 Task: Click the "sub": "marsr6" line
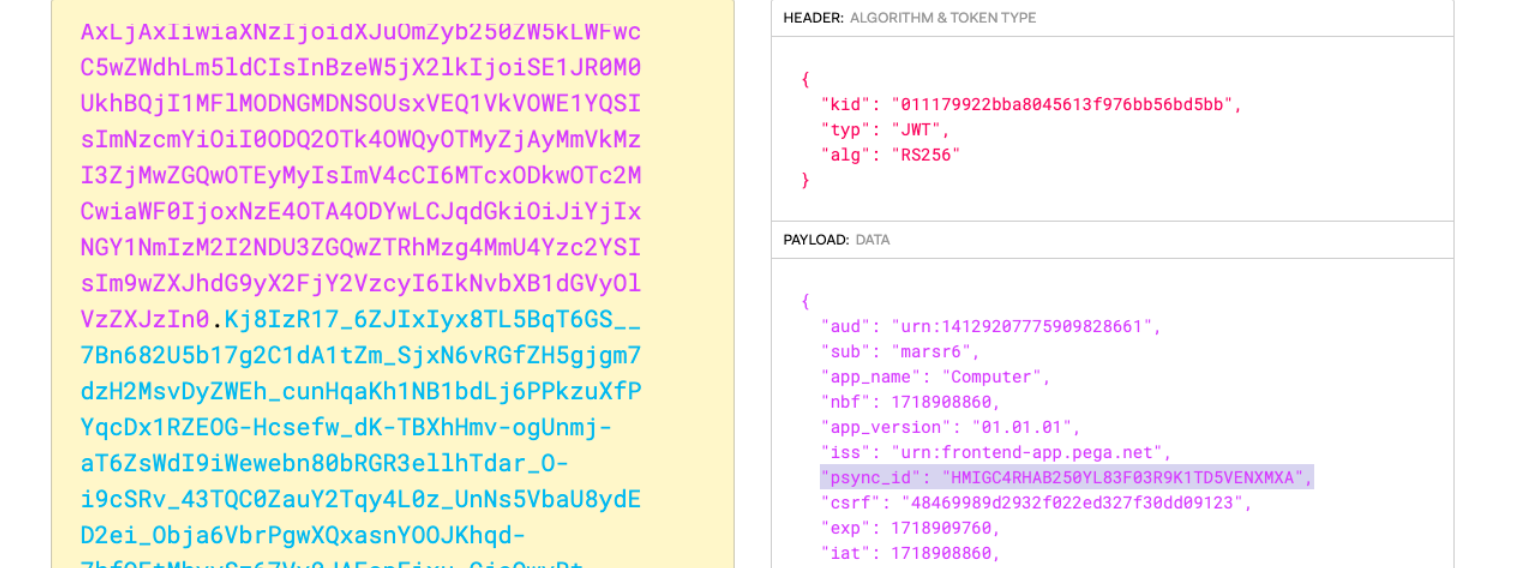(900, 352)
